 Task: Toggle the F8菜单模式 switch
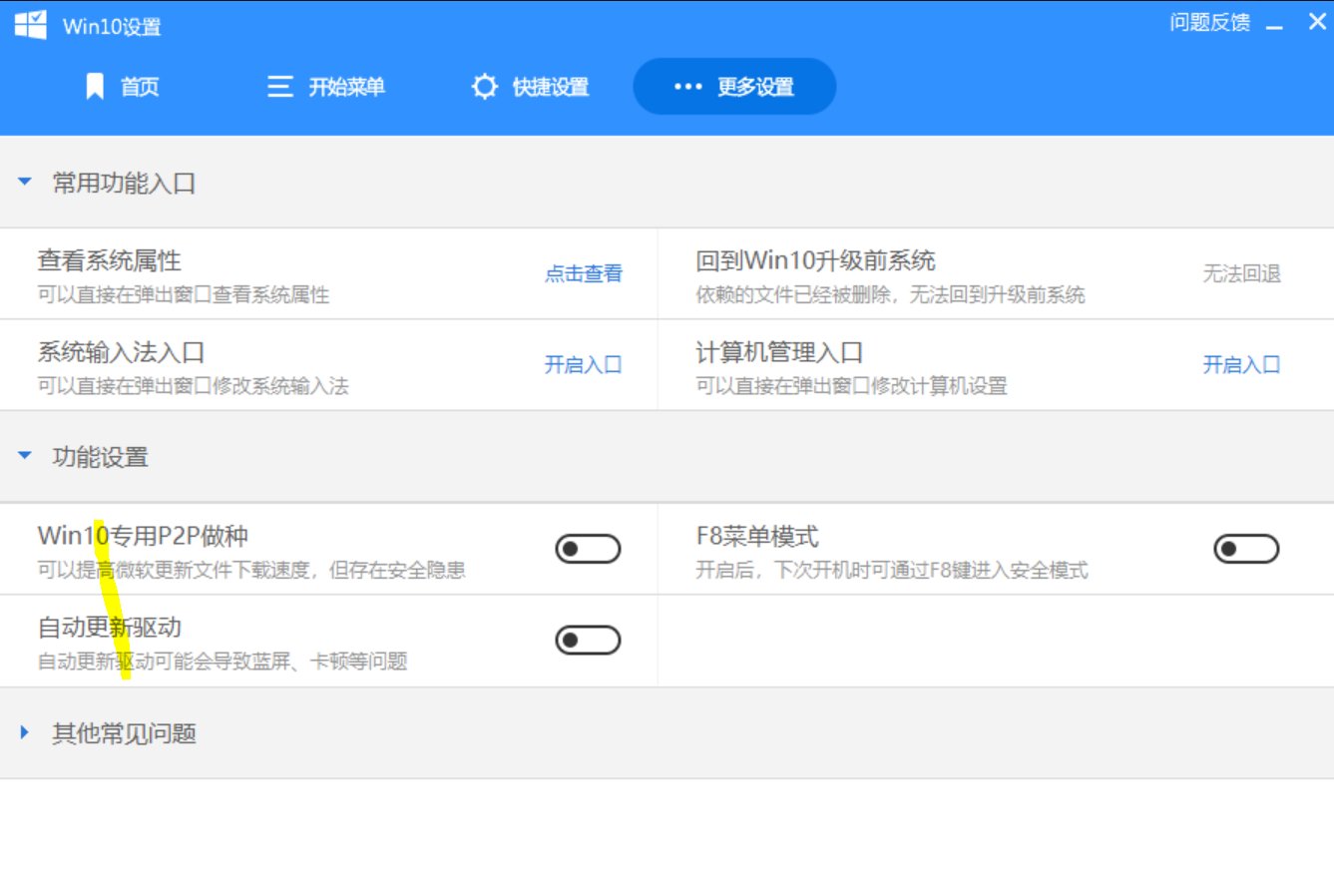[1246, 549]
